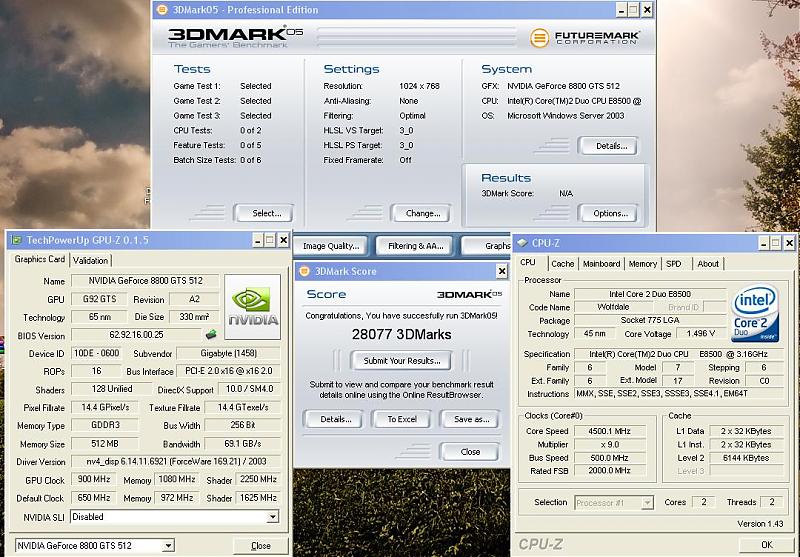Open the About tab in CPU-Z
The height and width of the screenshot is (557, 800).
[x=708, y=264]
